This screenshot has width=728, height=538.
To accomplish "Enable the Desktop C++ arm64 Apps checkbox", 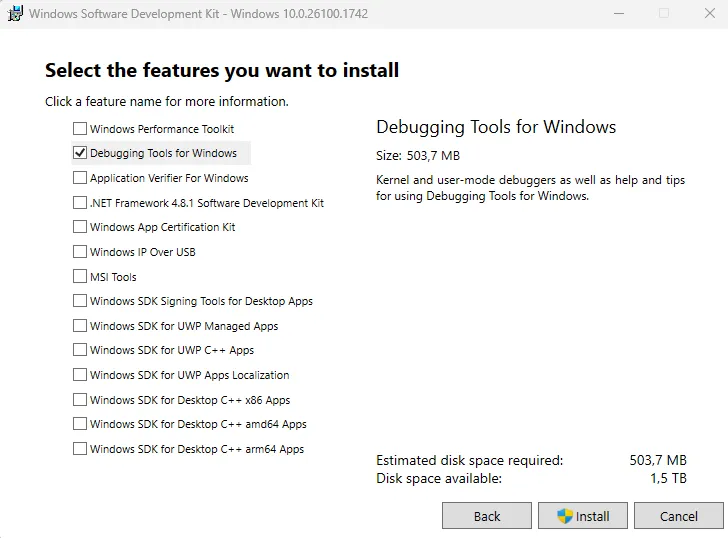I will pos(80,449).
